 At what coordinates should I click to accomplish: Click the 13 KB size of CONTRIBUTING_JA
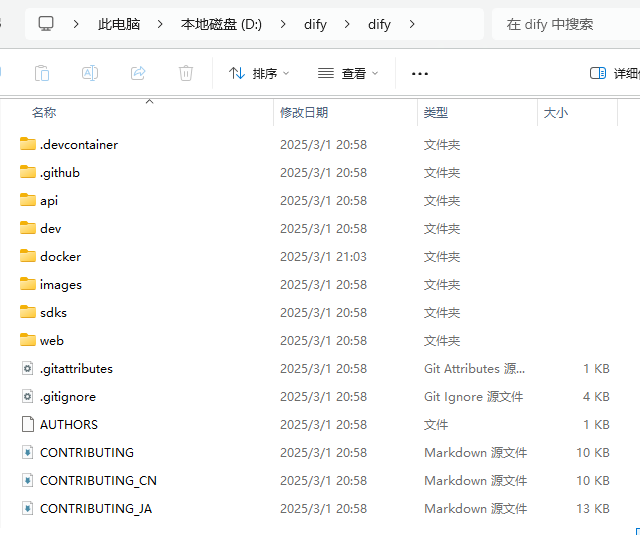[593, 509]
